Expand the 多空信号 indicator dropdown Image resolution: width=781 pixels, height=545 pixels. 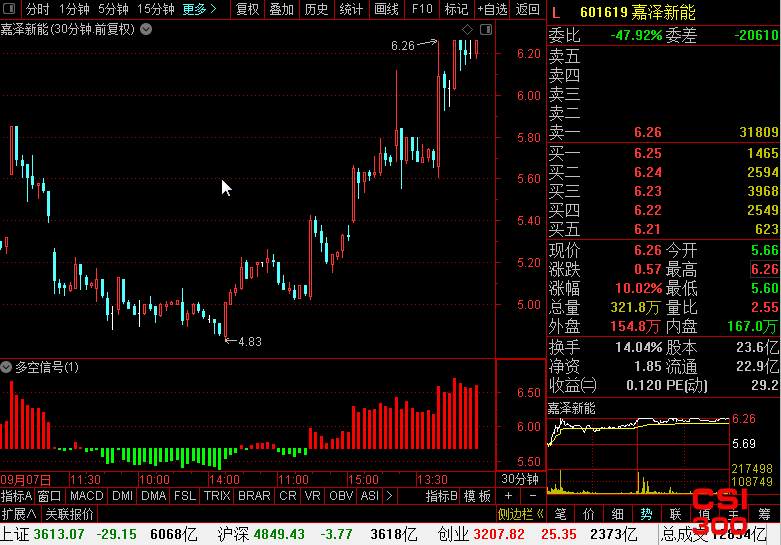coord(6,368)
